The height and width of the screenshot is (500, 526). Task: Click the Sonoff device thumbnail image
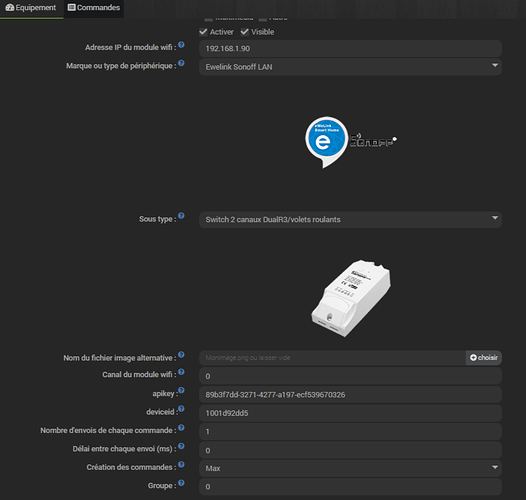pyautogui.click(x=351, y=298)
